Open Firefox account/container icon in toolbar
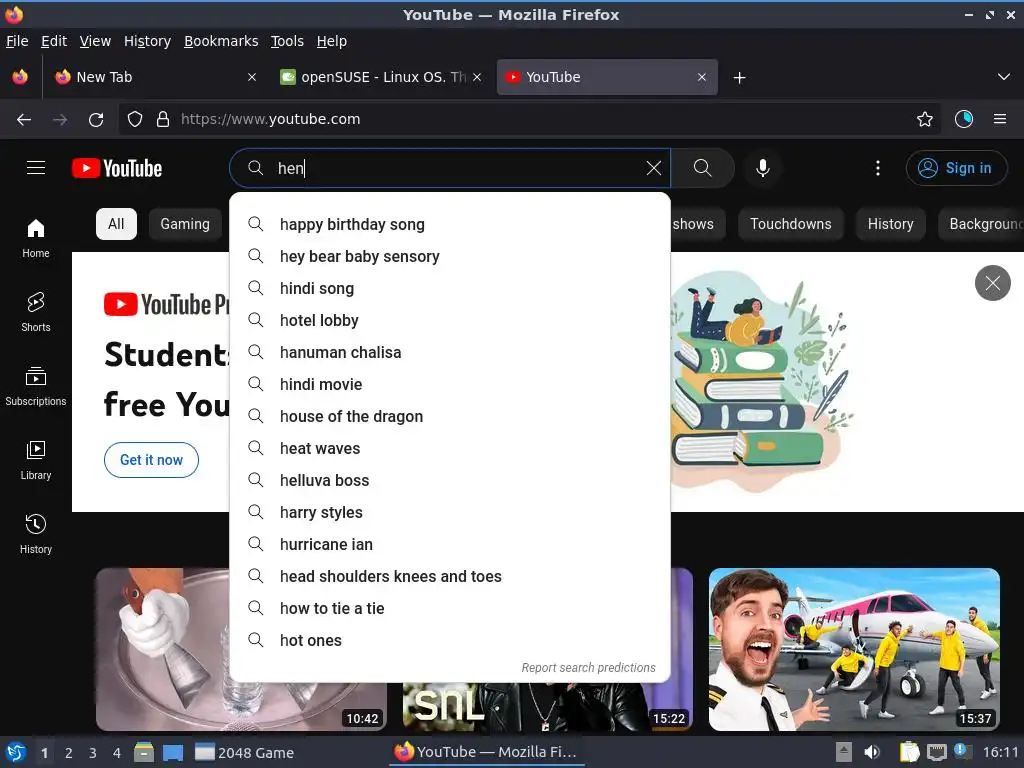 [964, 120]
